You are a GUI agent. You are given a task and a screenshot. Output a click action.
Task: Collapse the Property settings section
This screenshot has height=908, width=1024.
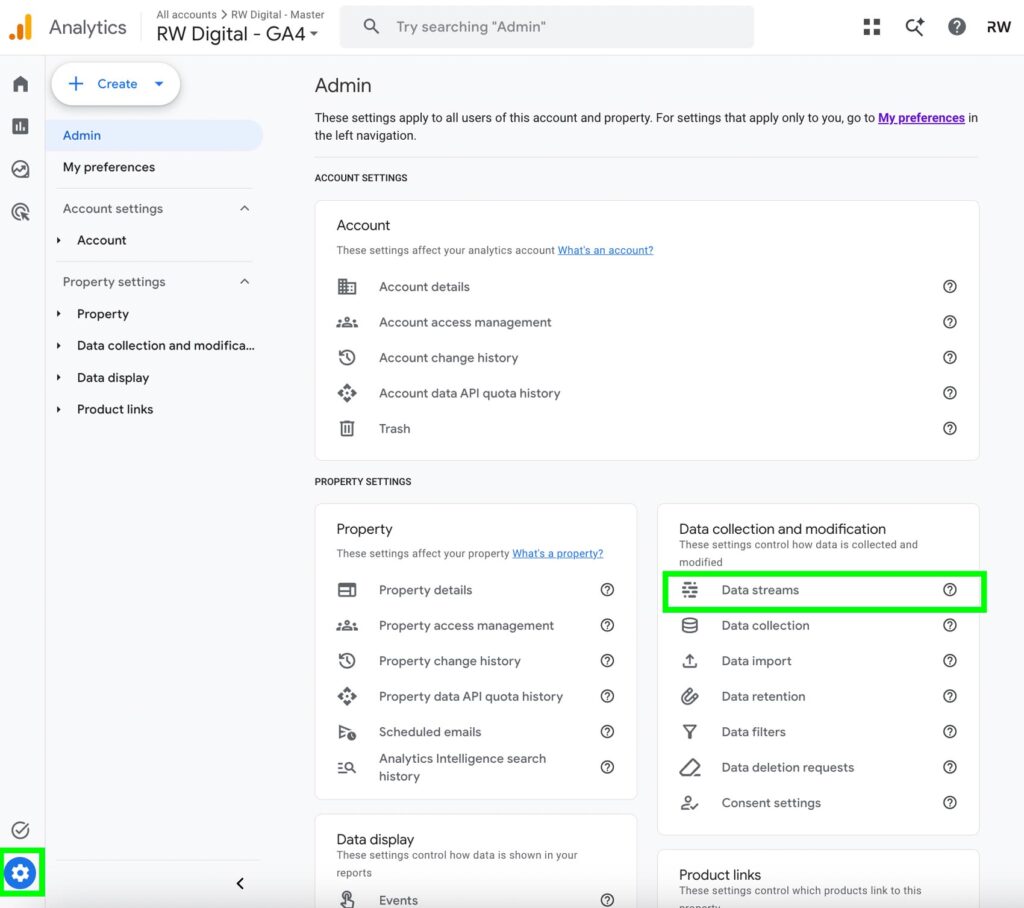[245, 282]
